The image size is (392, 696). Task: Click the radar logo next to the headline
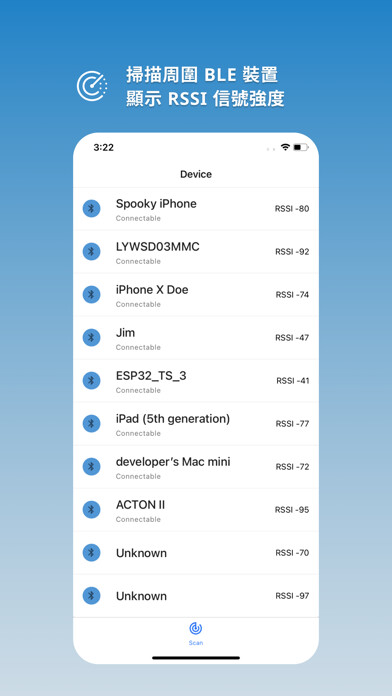coord(92,86)
